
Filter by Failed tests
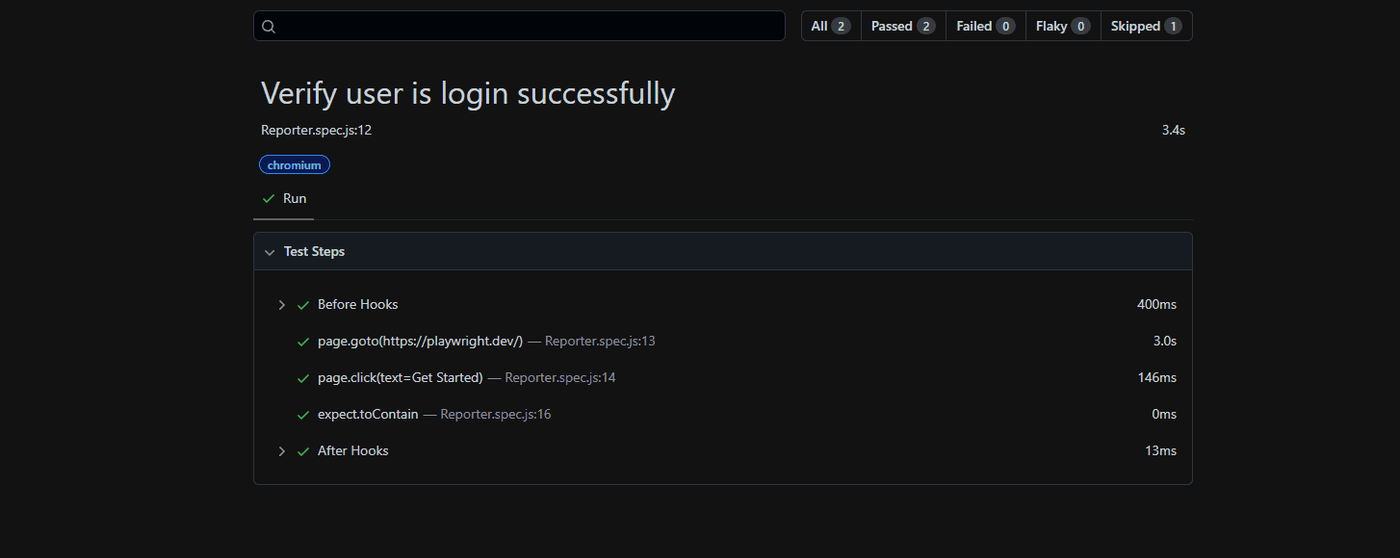coord(985,26)
